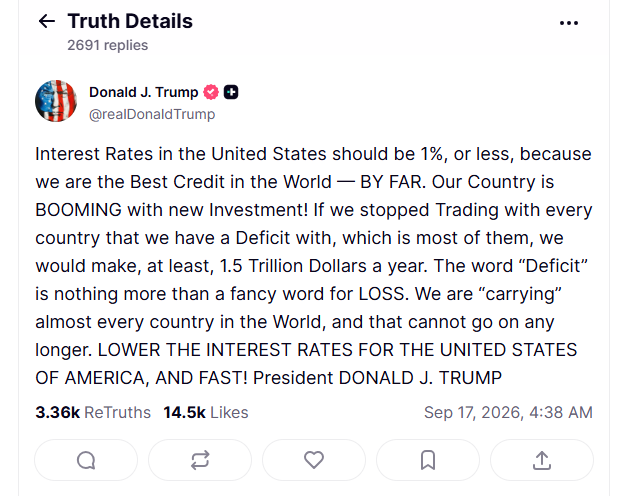This screenshot has width=623, height=496.
Task: Click the black plus badge beside name
Action: click(x=231, y=92)
